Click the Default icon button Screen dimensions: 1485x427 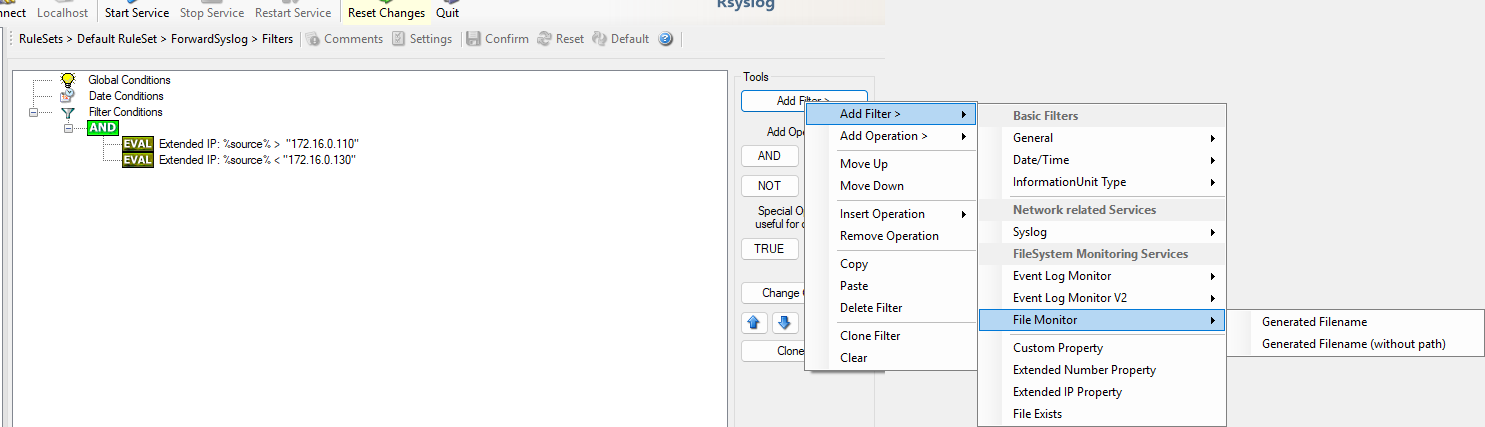[621, 39]
